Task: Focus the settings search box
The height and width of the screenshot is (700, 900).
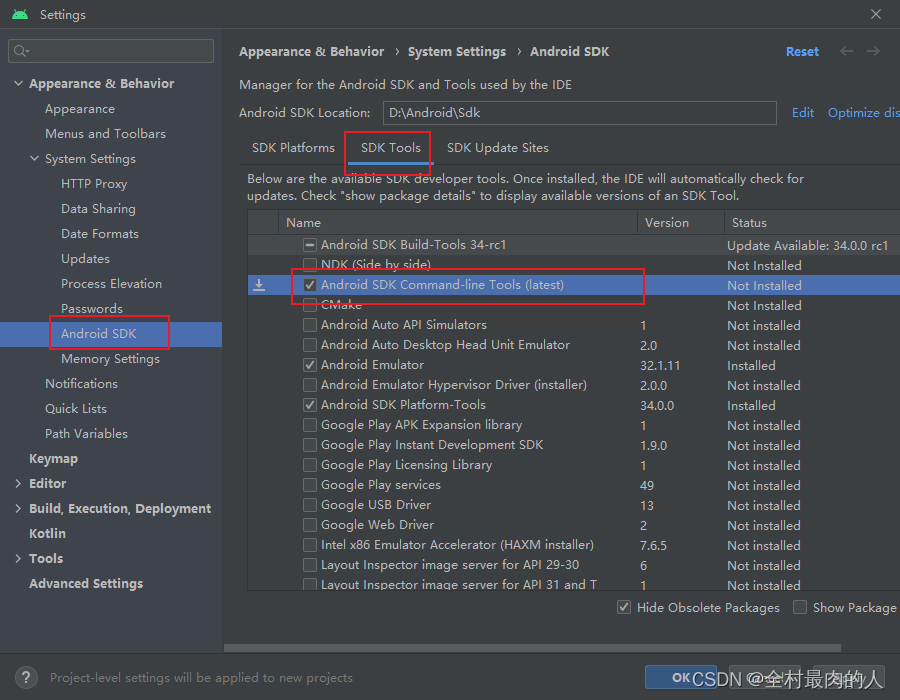Action: pyautogui.click(x=111, y=51)
